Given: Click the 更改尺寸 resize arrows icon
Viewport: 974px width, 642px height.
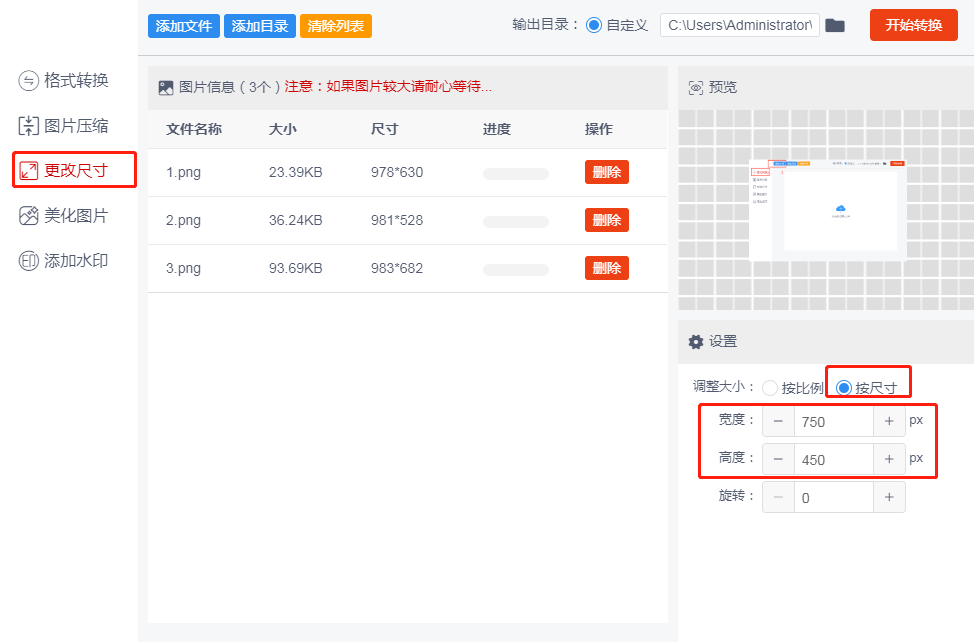Looking at the screenshot, I should pyautogui.click(x=29, y=171).
